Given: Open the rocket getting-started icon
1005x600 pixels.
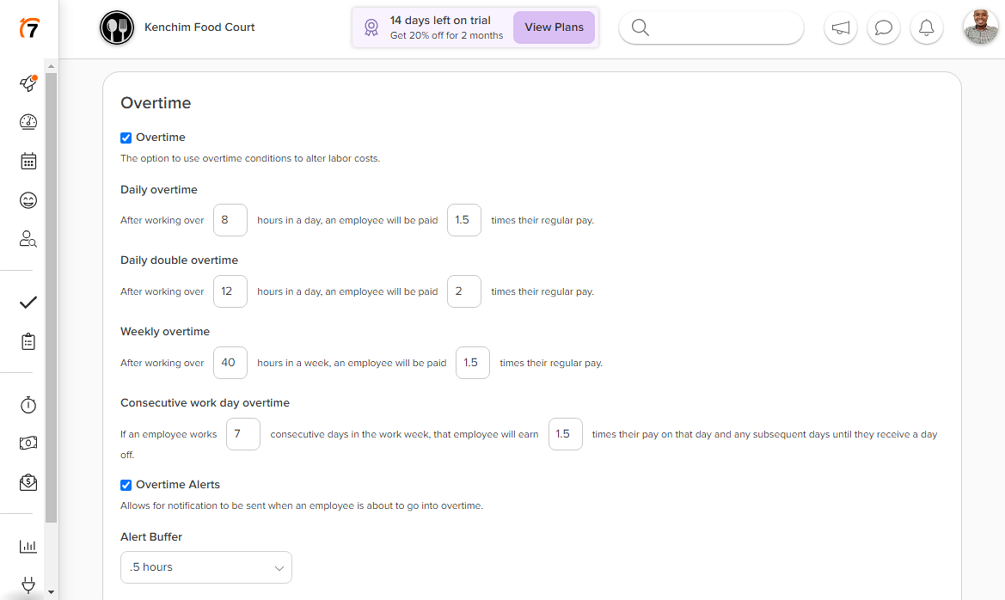Looking at the screenshot, I should coord(28,83).
